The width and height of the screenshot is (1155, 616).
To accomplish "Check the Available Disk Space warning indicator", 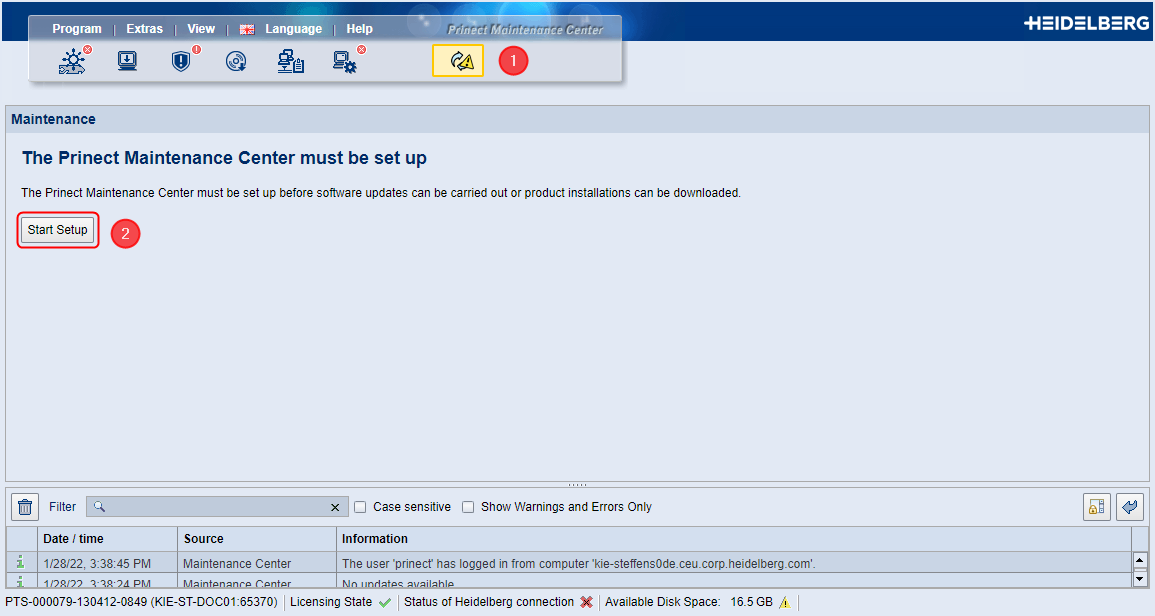I will coord(785,602).
